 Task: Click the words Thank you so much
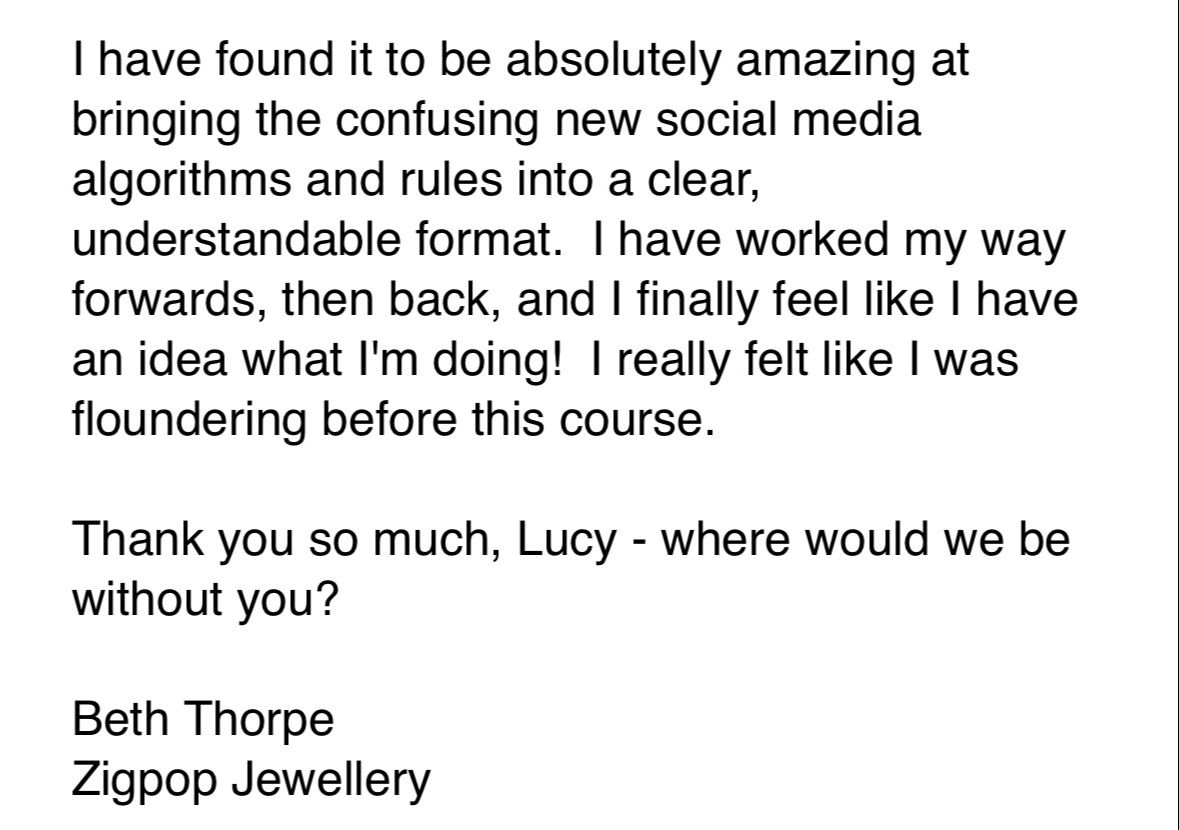[287, 540]
